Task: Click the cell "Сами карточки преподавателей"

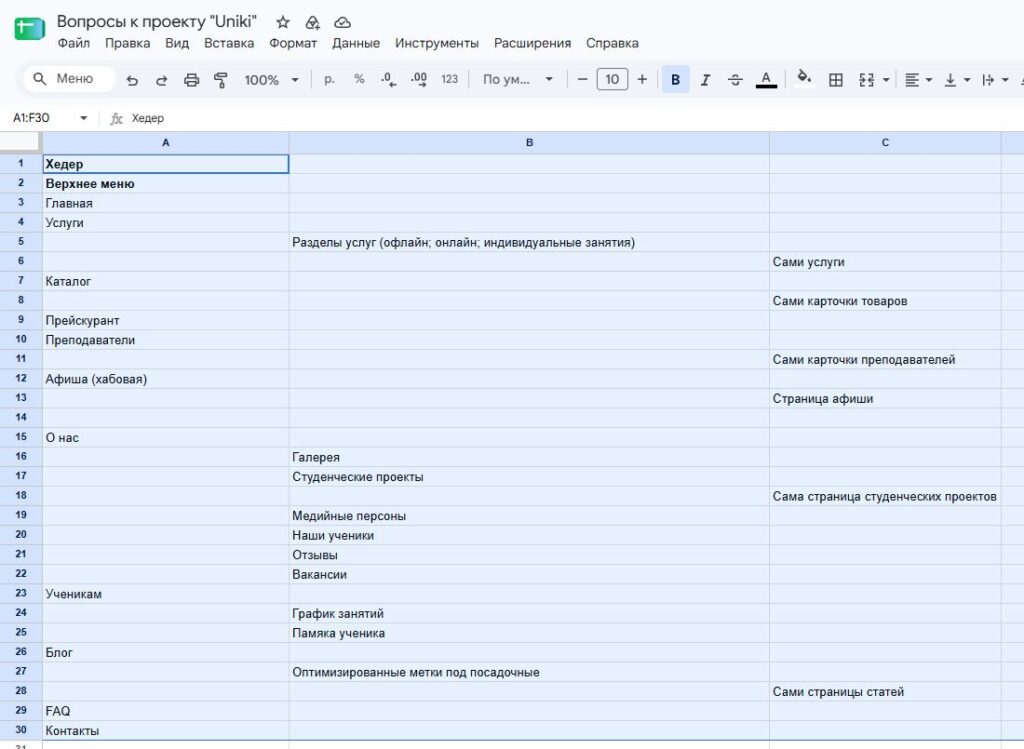Action: [885, 359]
